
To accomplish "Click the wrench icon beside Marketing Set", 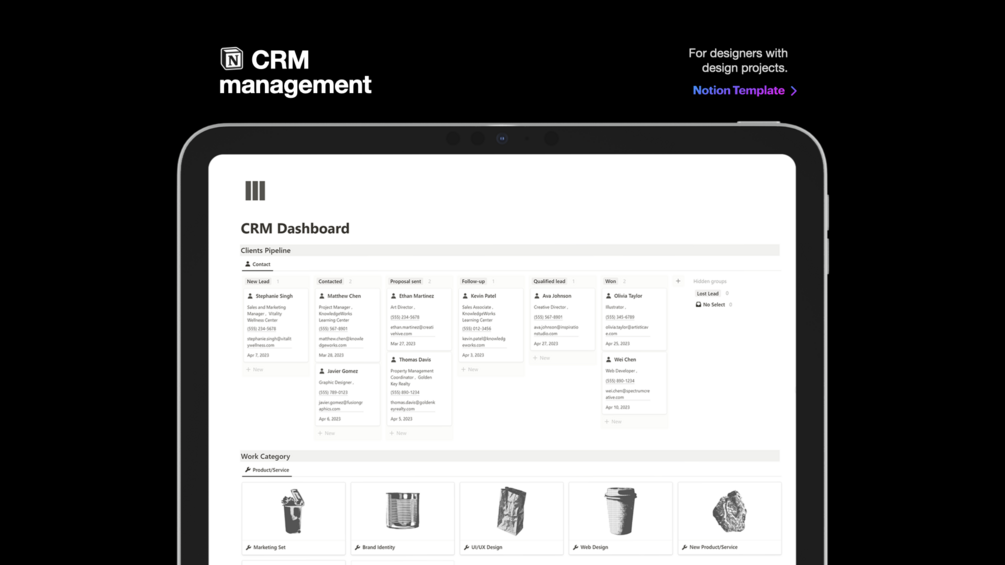I will (249, 547).
